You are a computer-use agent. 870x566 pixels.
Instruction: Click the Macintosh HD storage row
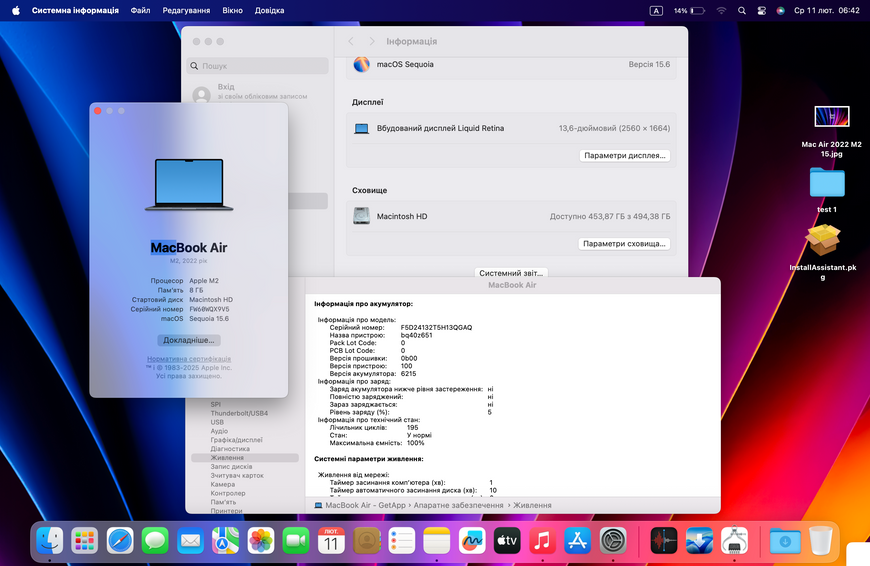pyautogui.click(x=511, y=216)
